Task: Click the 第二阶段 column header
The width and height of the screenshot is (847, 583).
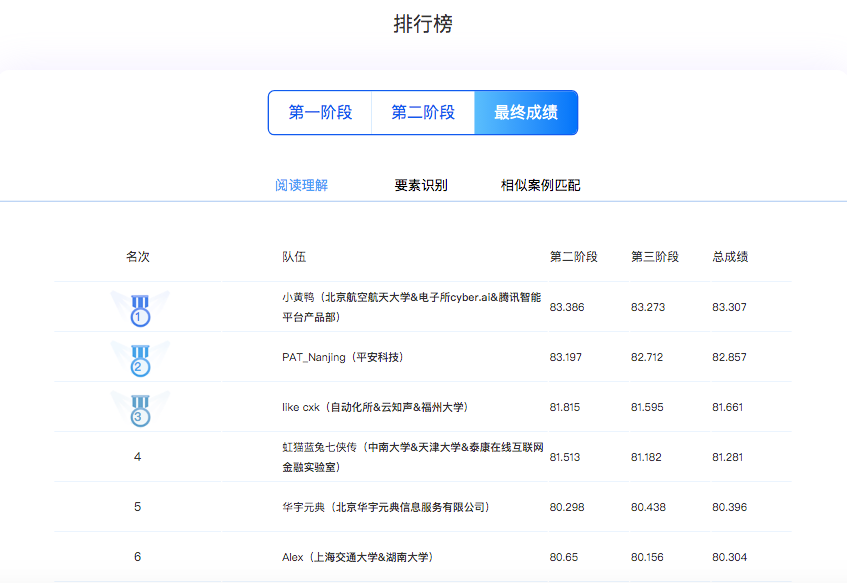Action: click(573, 257)
